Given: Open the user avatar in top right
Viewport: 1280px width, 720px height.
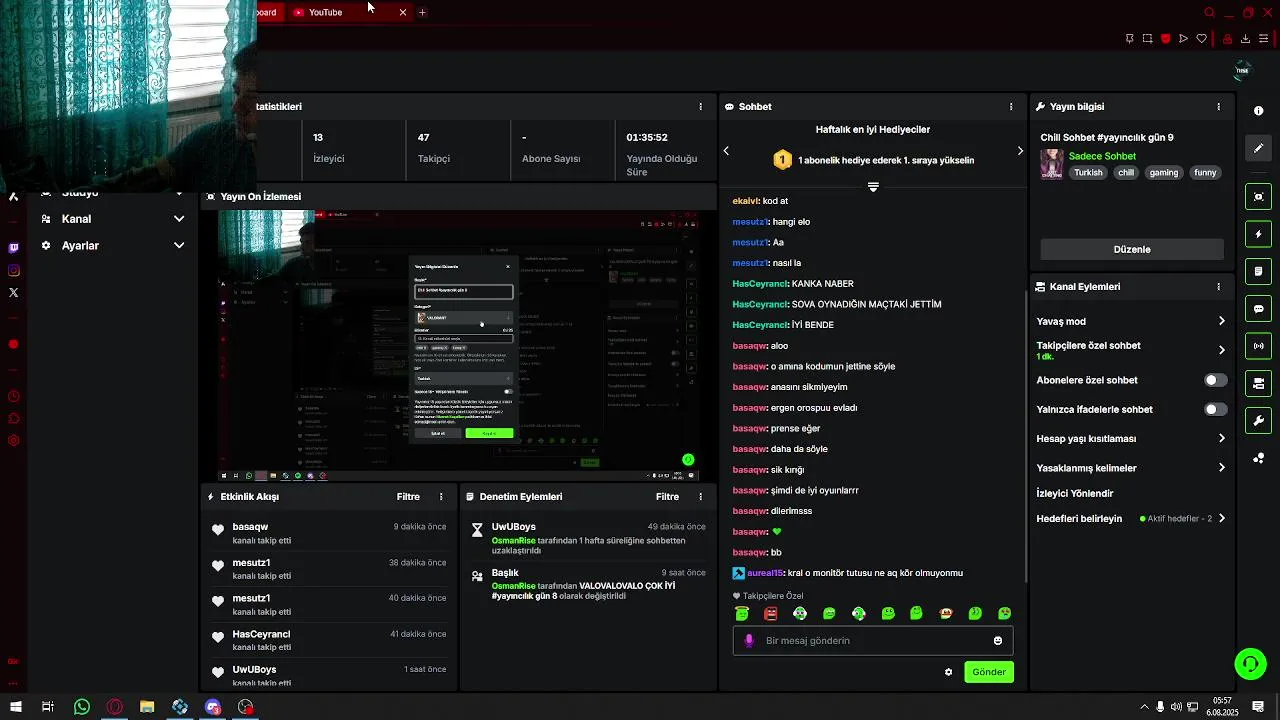Looking at the screenshot, I should click(x=1242, y=70).
